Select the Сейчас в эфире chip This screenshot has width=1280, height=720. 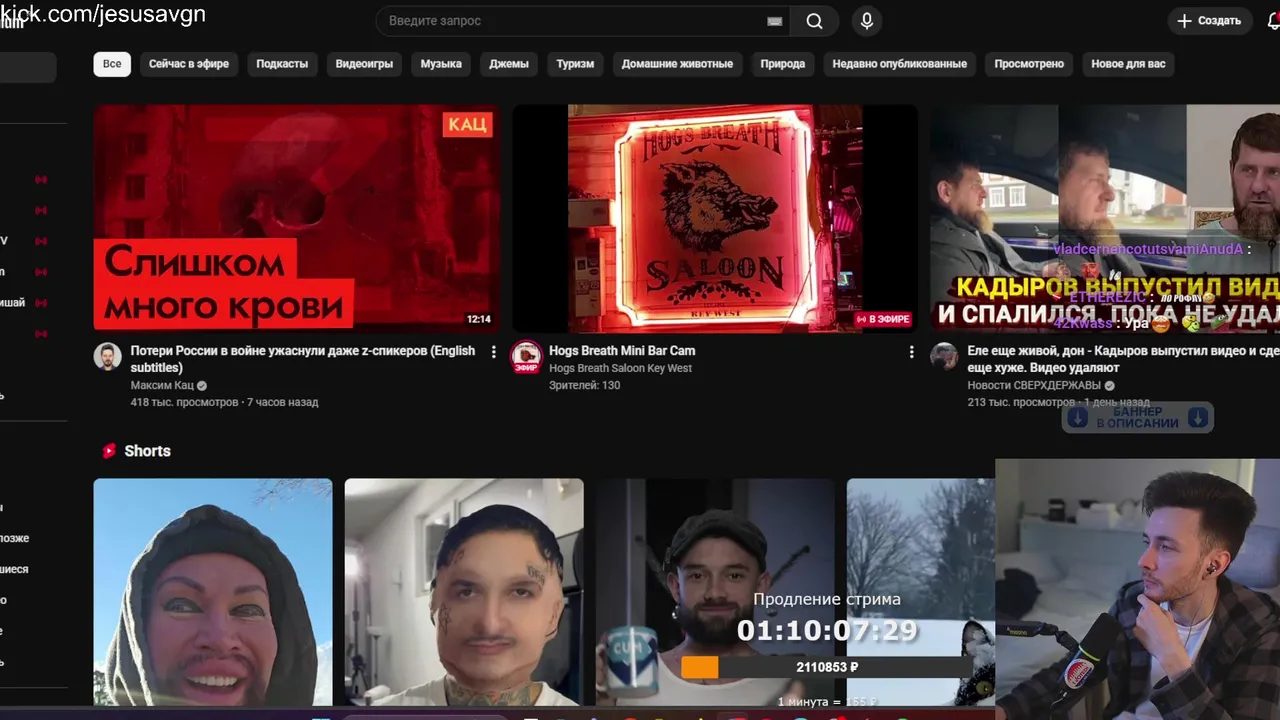(x=189, y=64)
